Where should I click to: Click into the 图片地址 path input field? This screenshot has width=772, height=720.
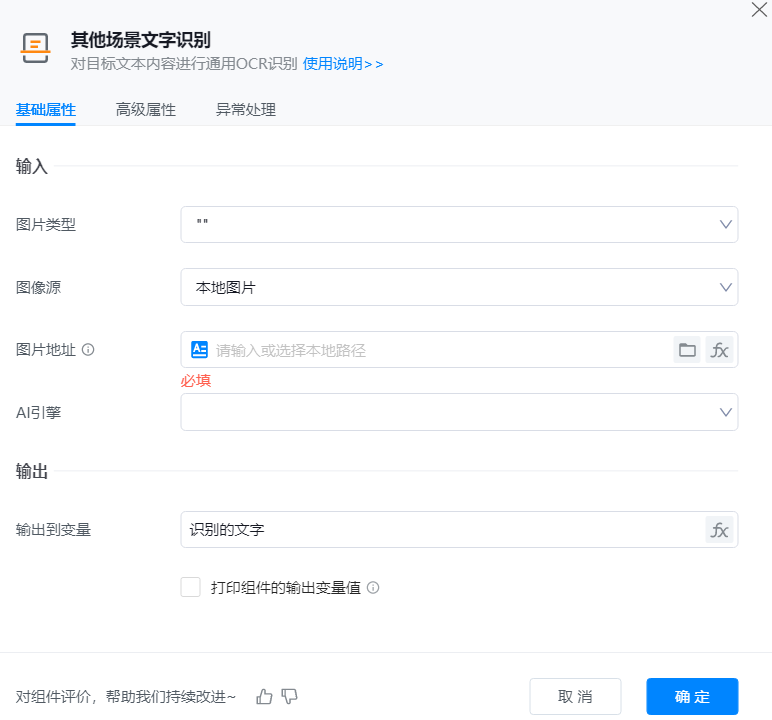click(x=440, y=350)
